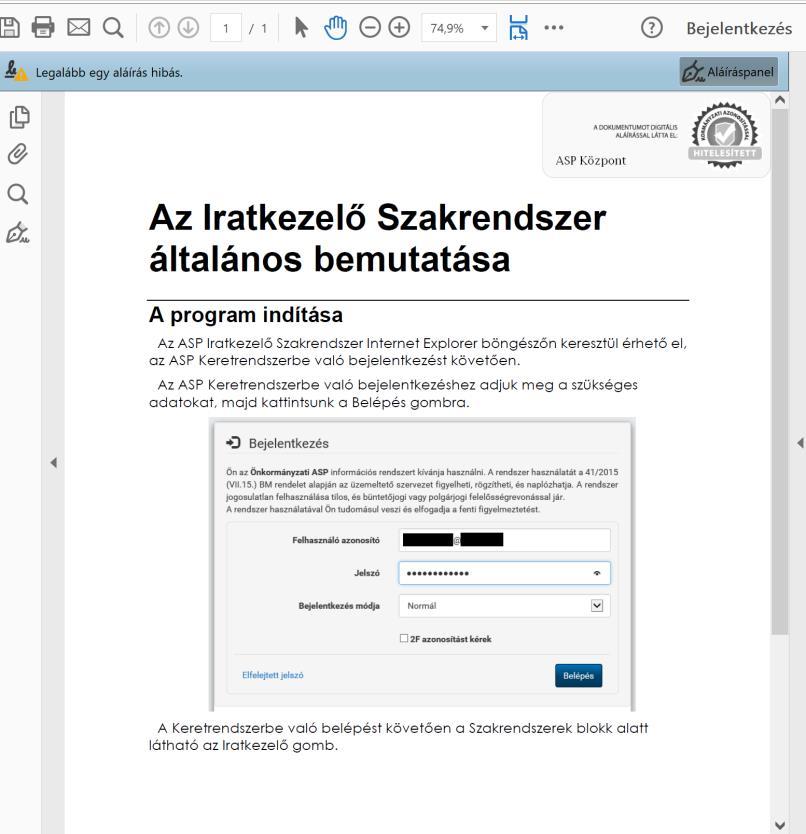Go to next page with down arrow

click(188, 28)
